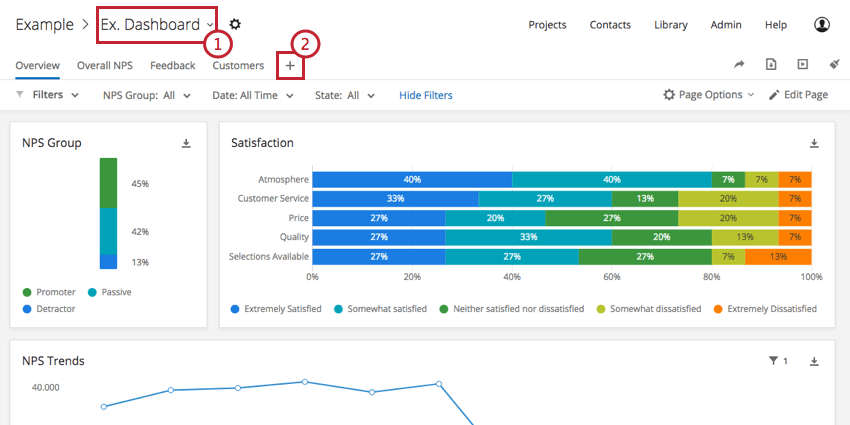The width and height of the screenshot is (850, 425).
Task: Click the Customer Service row label
Action: (273, 198)
